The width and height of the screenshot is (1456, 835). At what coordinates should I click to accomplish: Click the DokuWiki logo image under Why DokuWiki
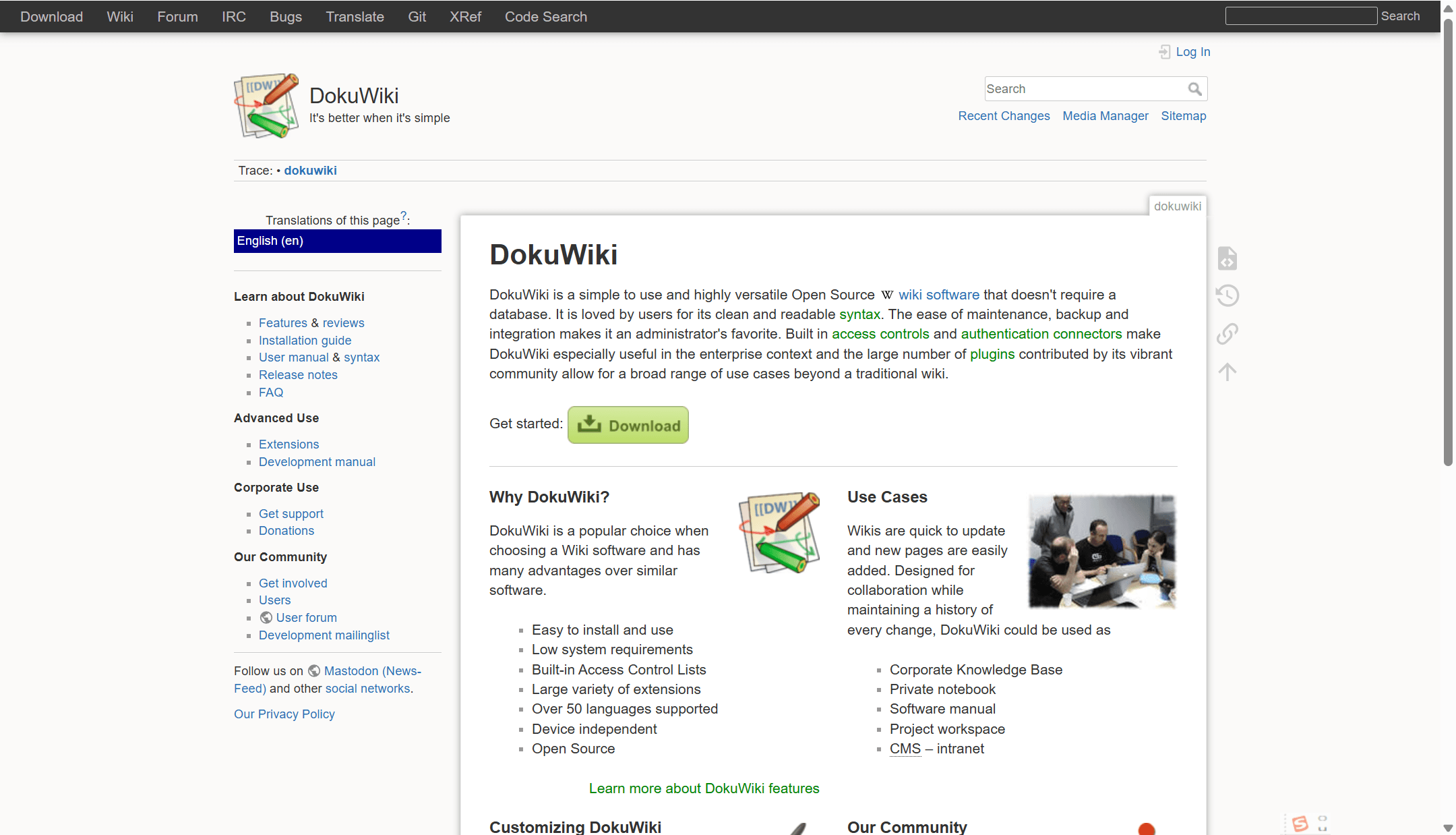(x=779, y=532)
